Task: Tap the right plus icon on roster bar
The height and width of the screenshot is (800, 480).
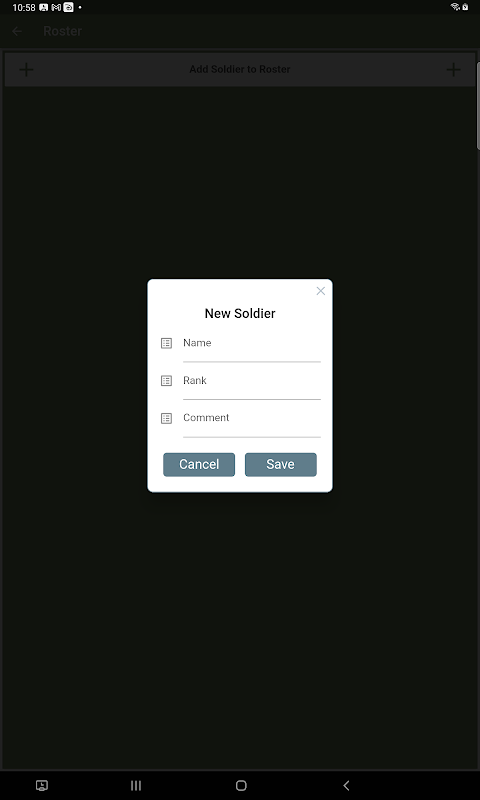Action: pos(453,69)
